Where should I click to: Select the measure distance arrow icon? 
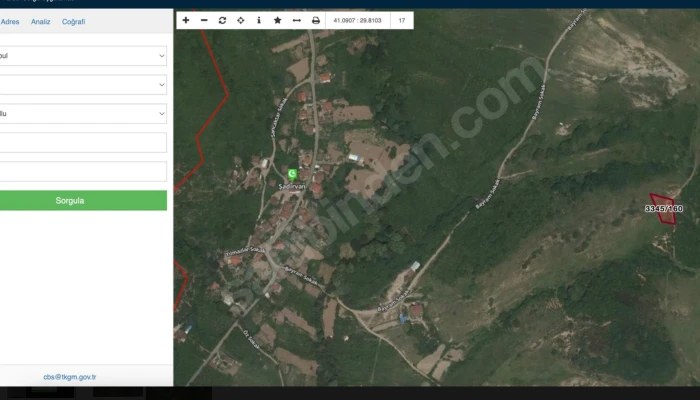click(x=296, y=20)
